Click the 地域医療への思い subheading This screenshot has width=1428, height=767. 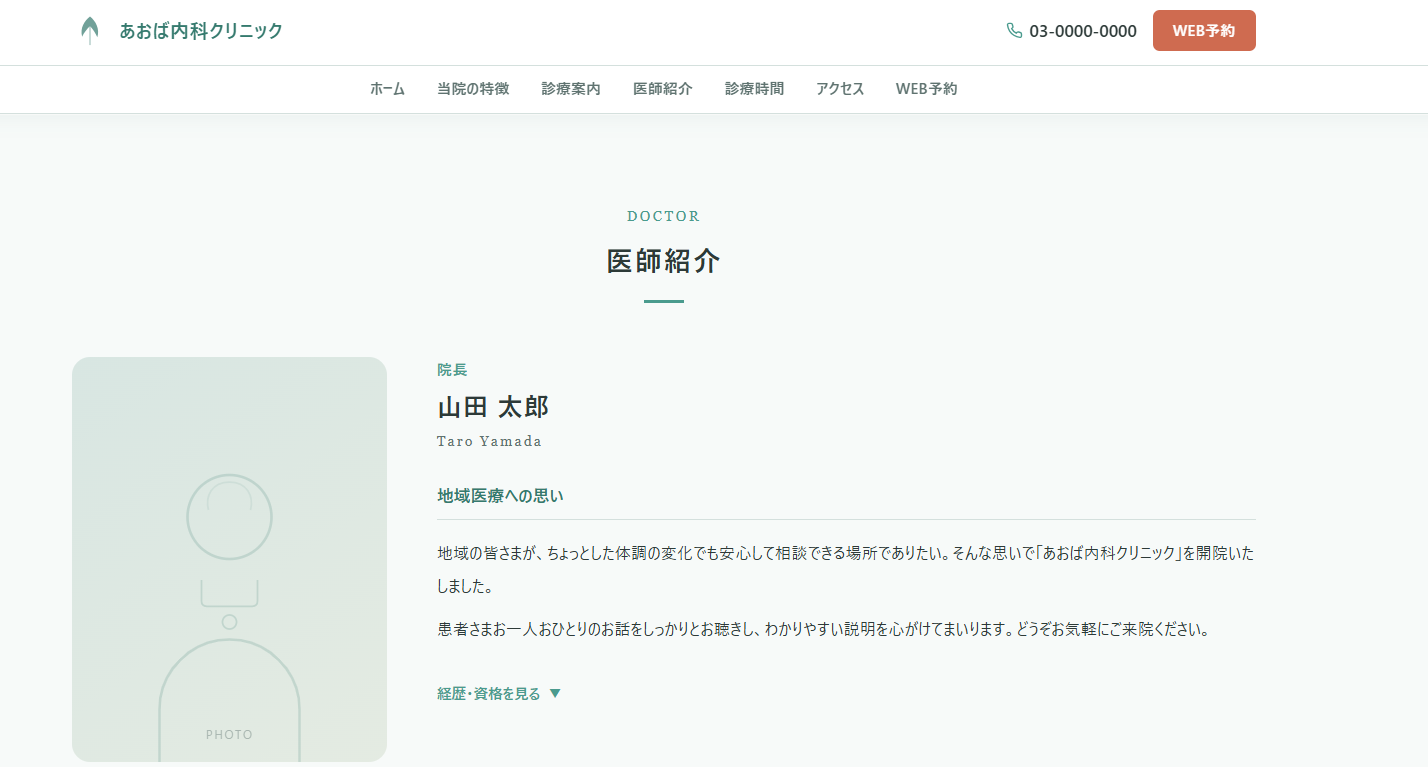500,495
